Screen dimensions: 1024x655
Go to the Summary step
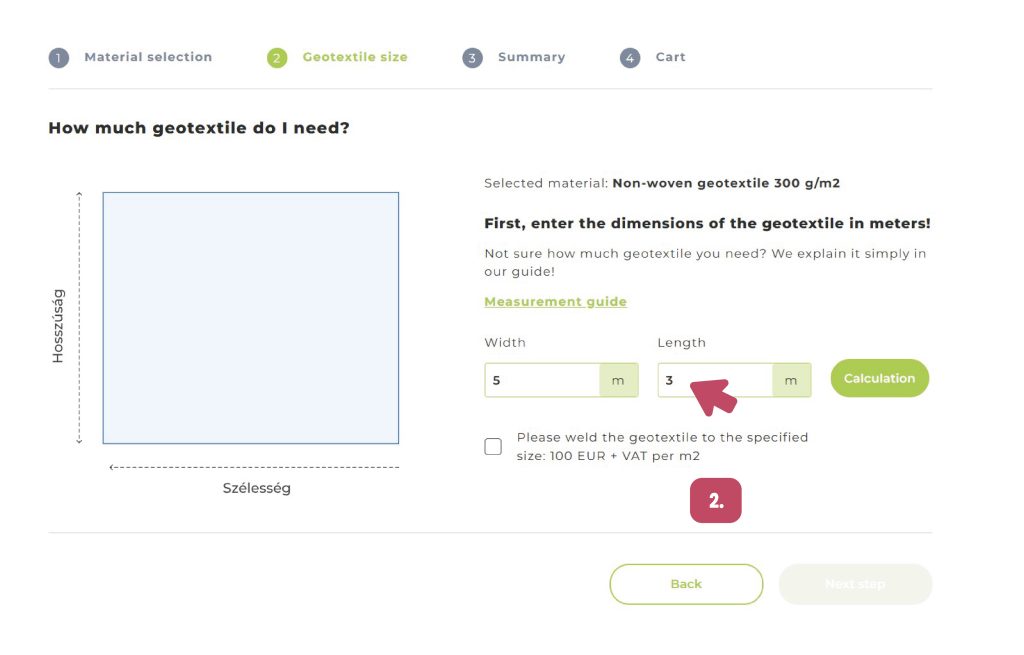coord(531,57)
